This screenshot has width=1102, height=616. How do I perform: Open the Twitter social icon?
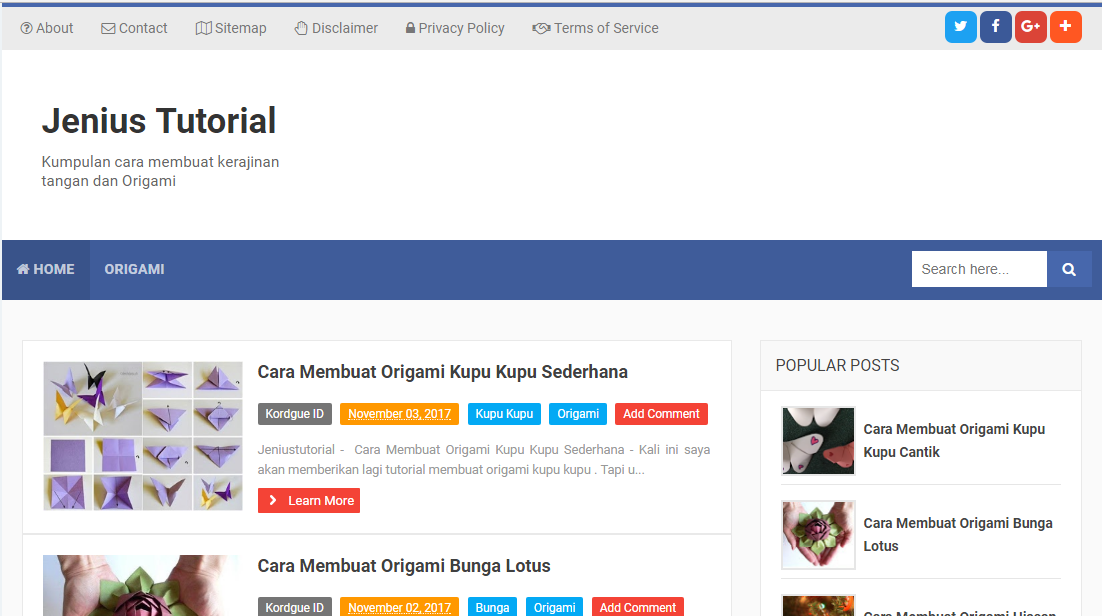[x=960, y=27]
